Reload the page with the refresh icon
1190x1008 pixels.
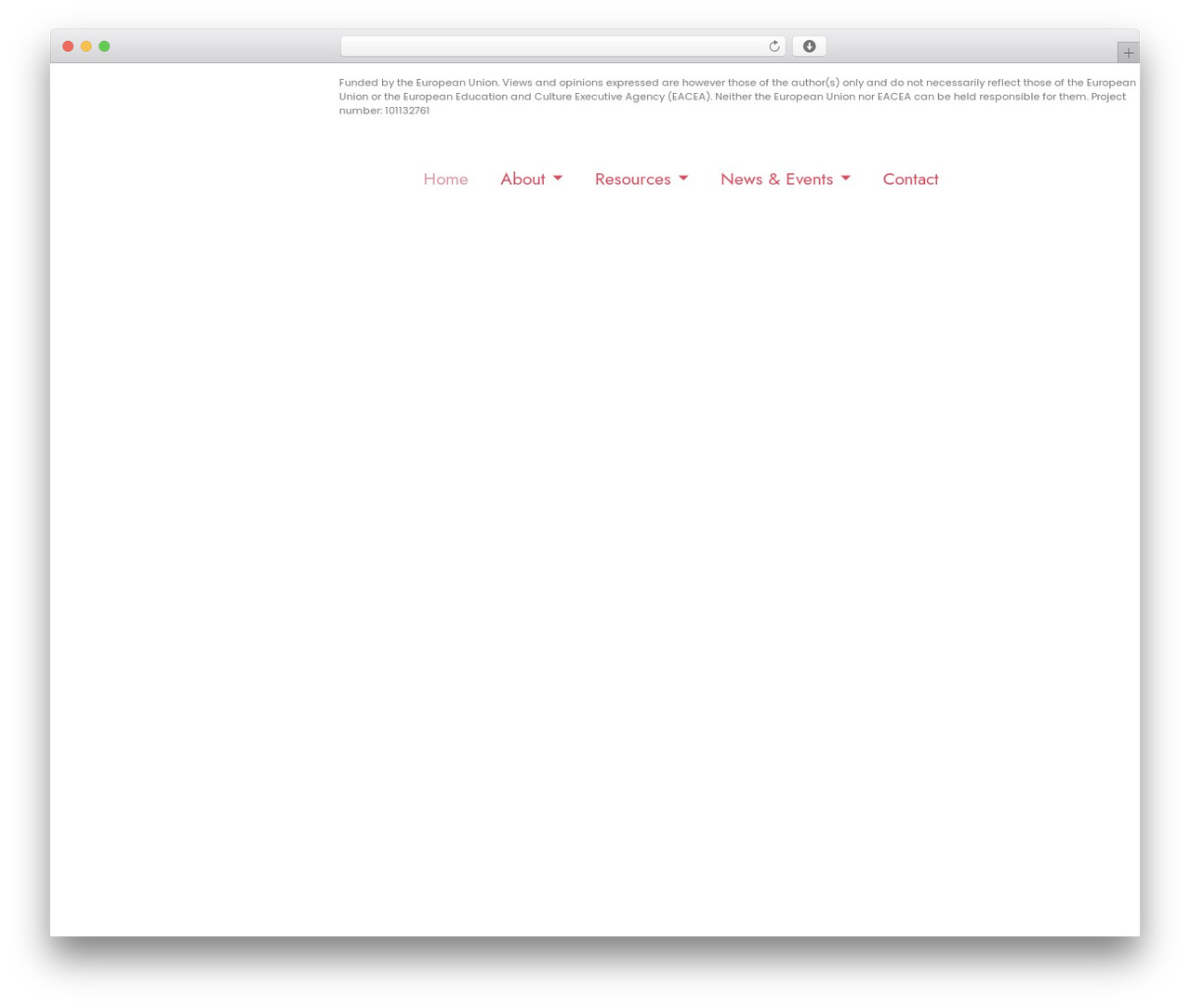pos(773,46)
